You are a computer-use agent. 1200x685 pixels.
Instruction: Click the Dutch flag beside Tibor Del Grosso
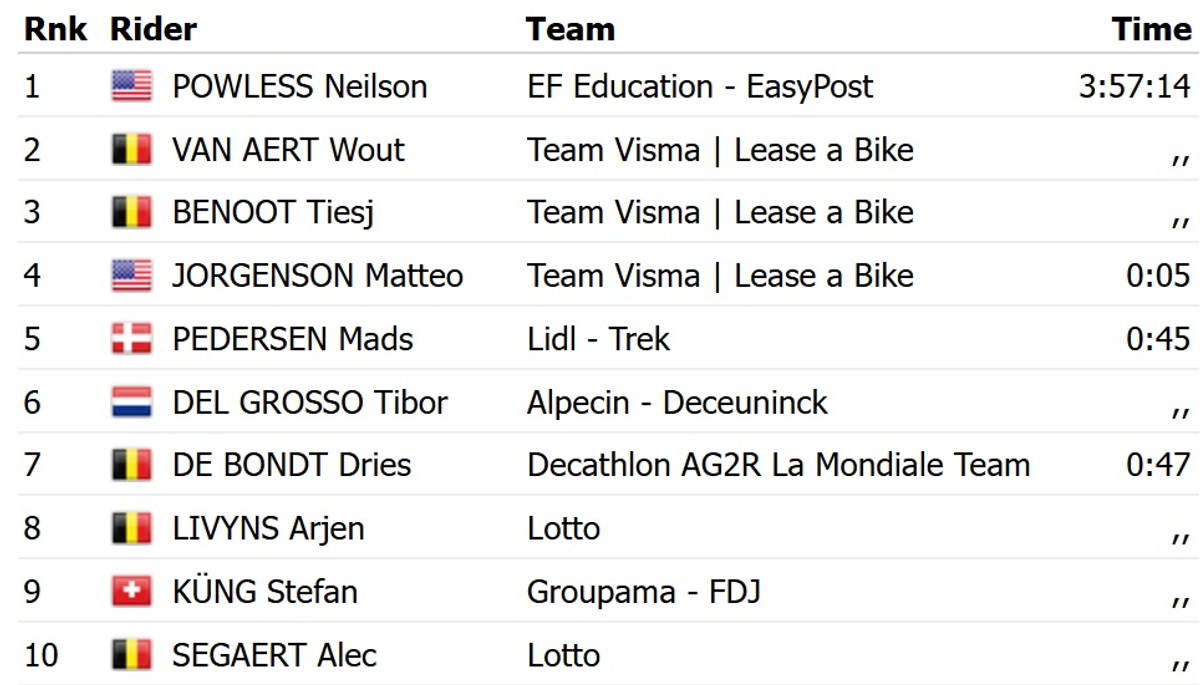coord(131,402)
